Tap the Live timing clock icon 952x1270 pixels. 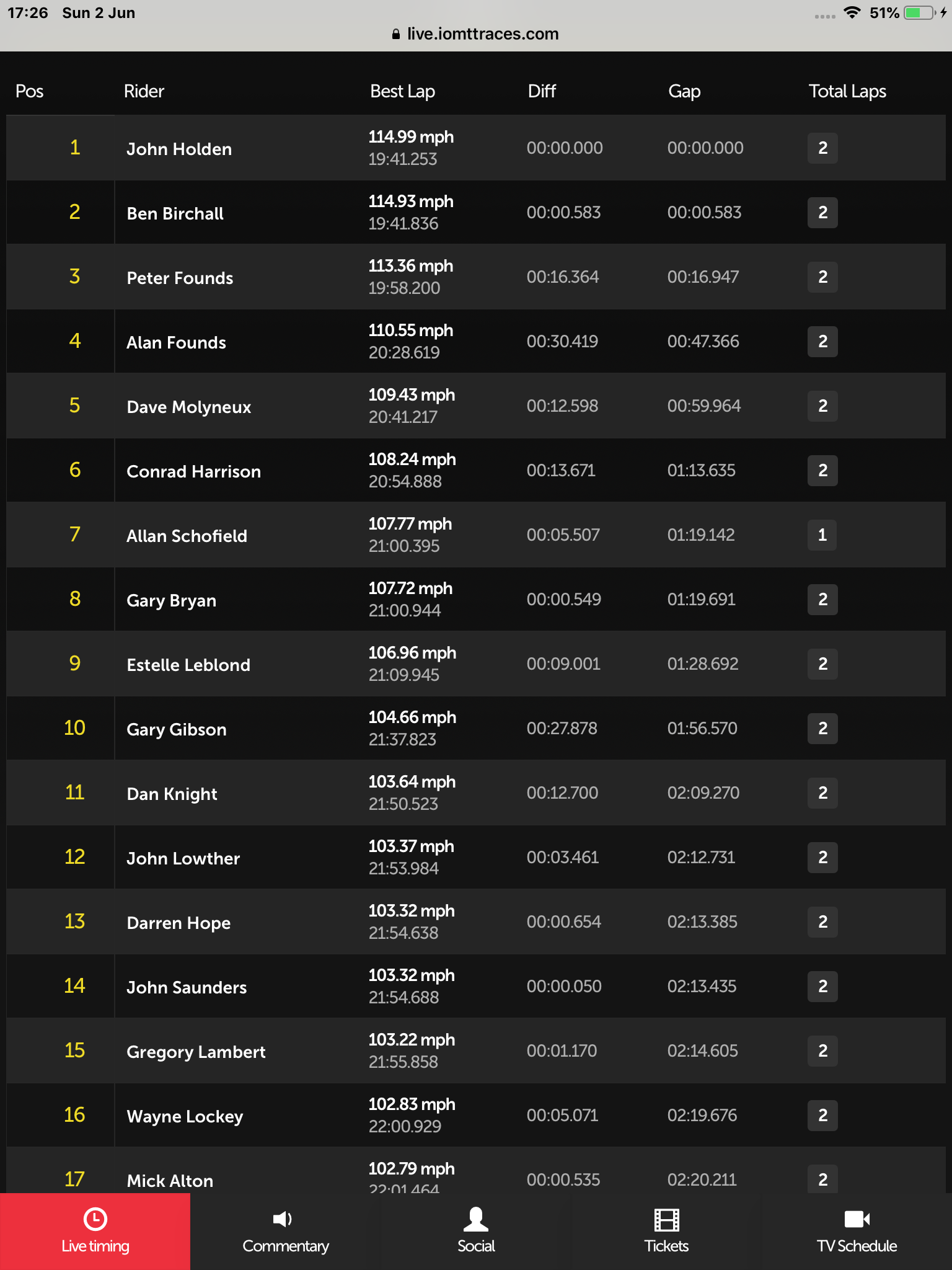(95, 1219)
